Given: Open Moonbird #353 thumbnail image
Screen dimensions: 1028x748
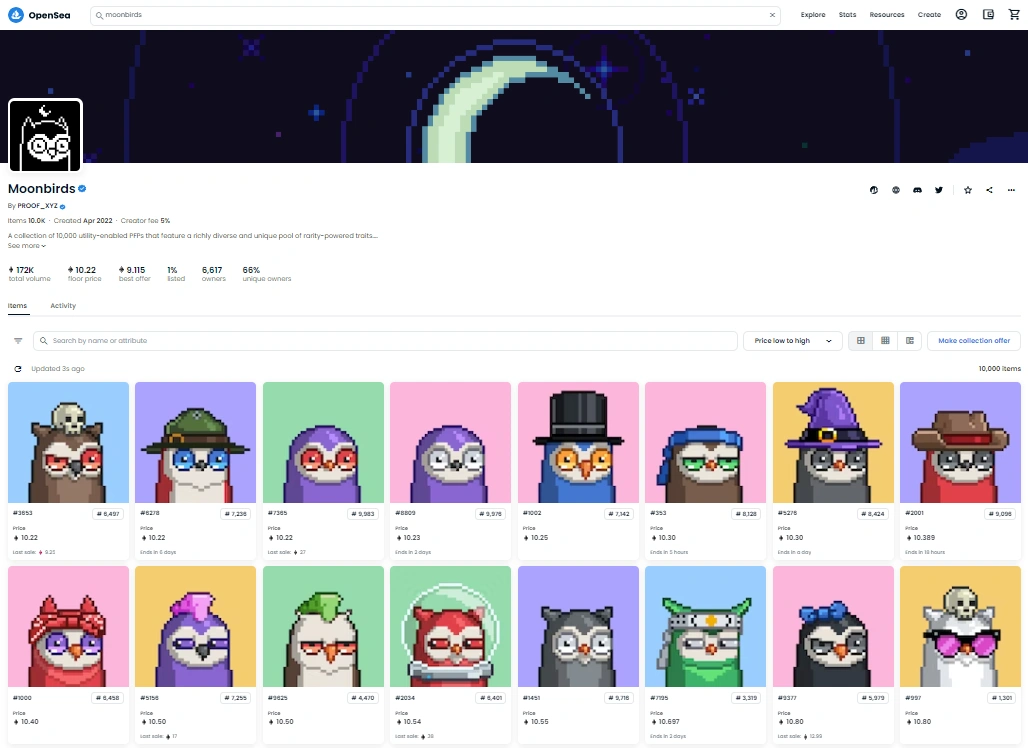Looking at the screenshot, I should 705,443.
